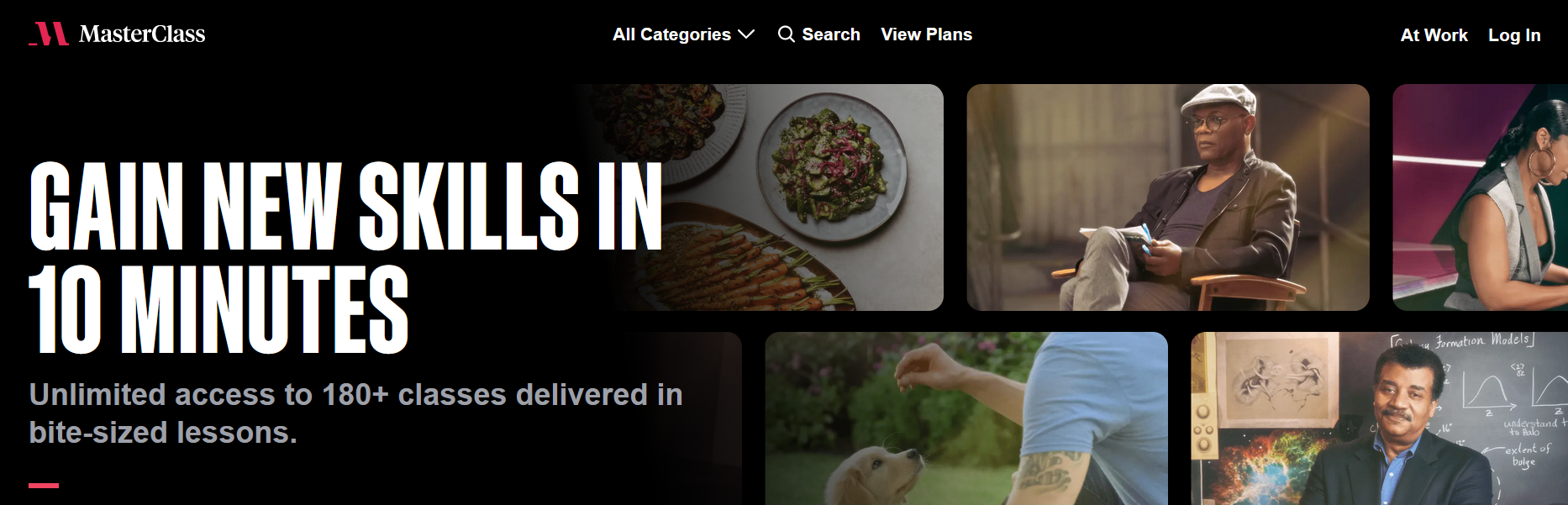
Task: Select the thumbnail of man in flat cap
Action: click(x=1168, y=197)
